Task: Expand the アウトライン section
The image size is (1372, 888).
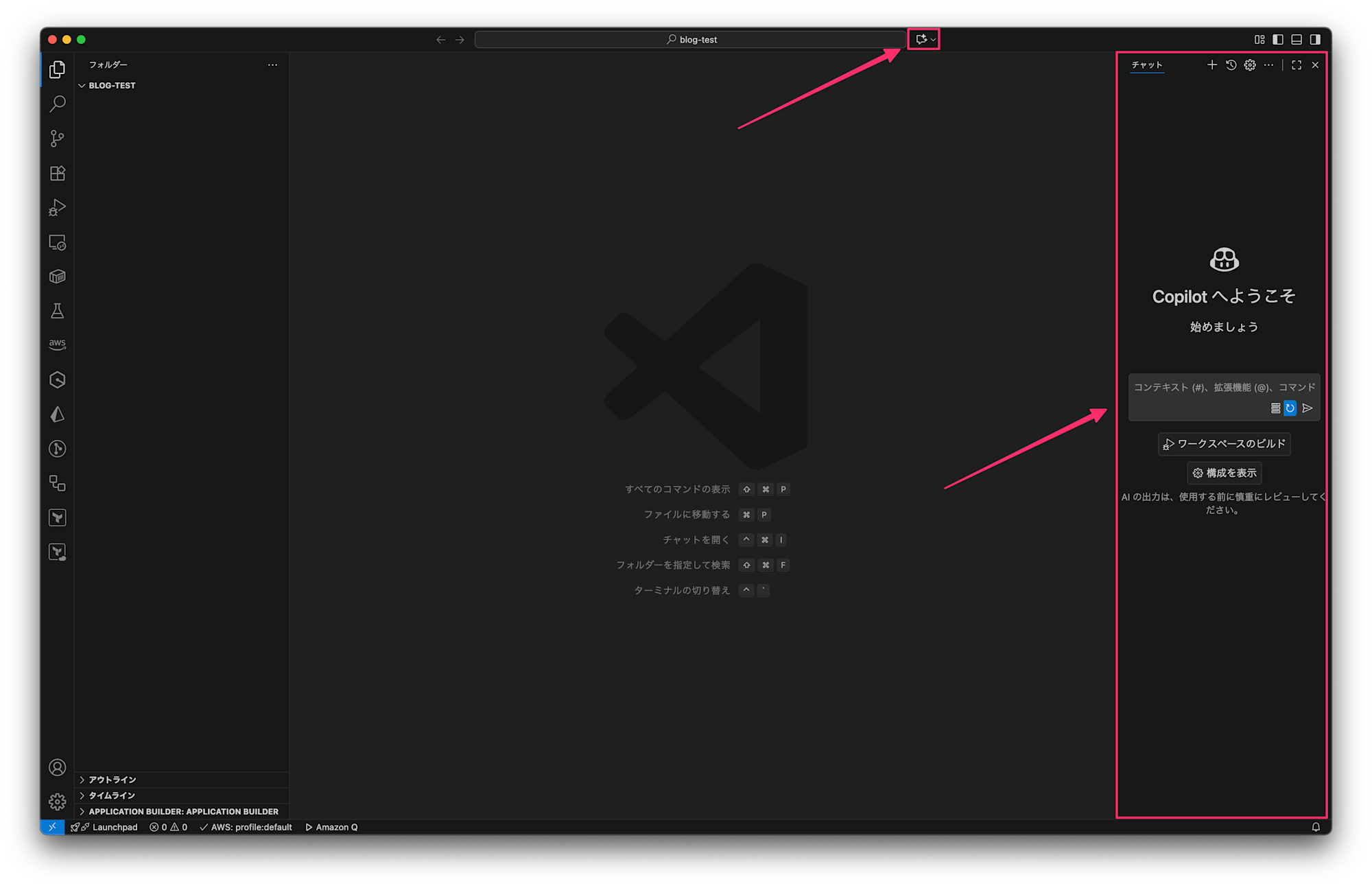Action: [x=113, y=780]
